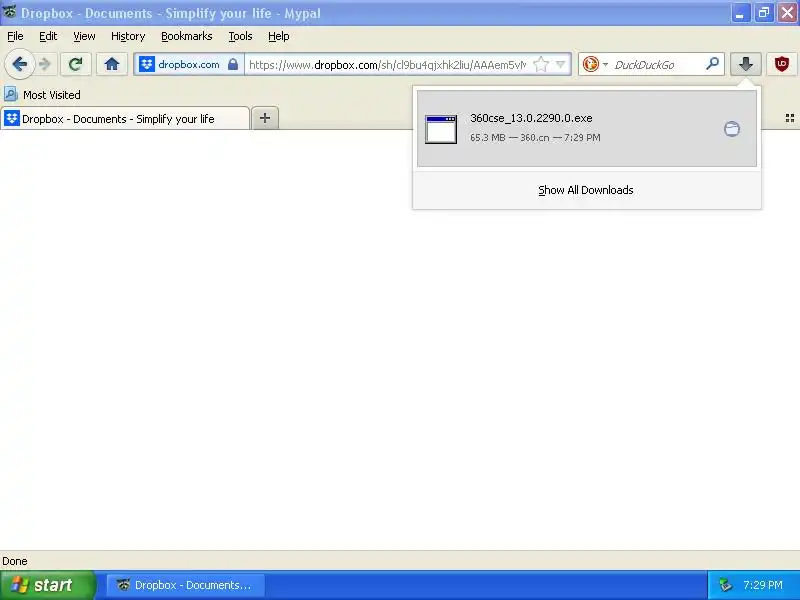
Task: Click the Dropbox site identity icon
Action: click(147, 64)
